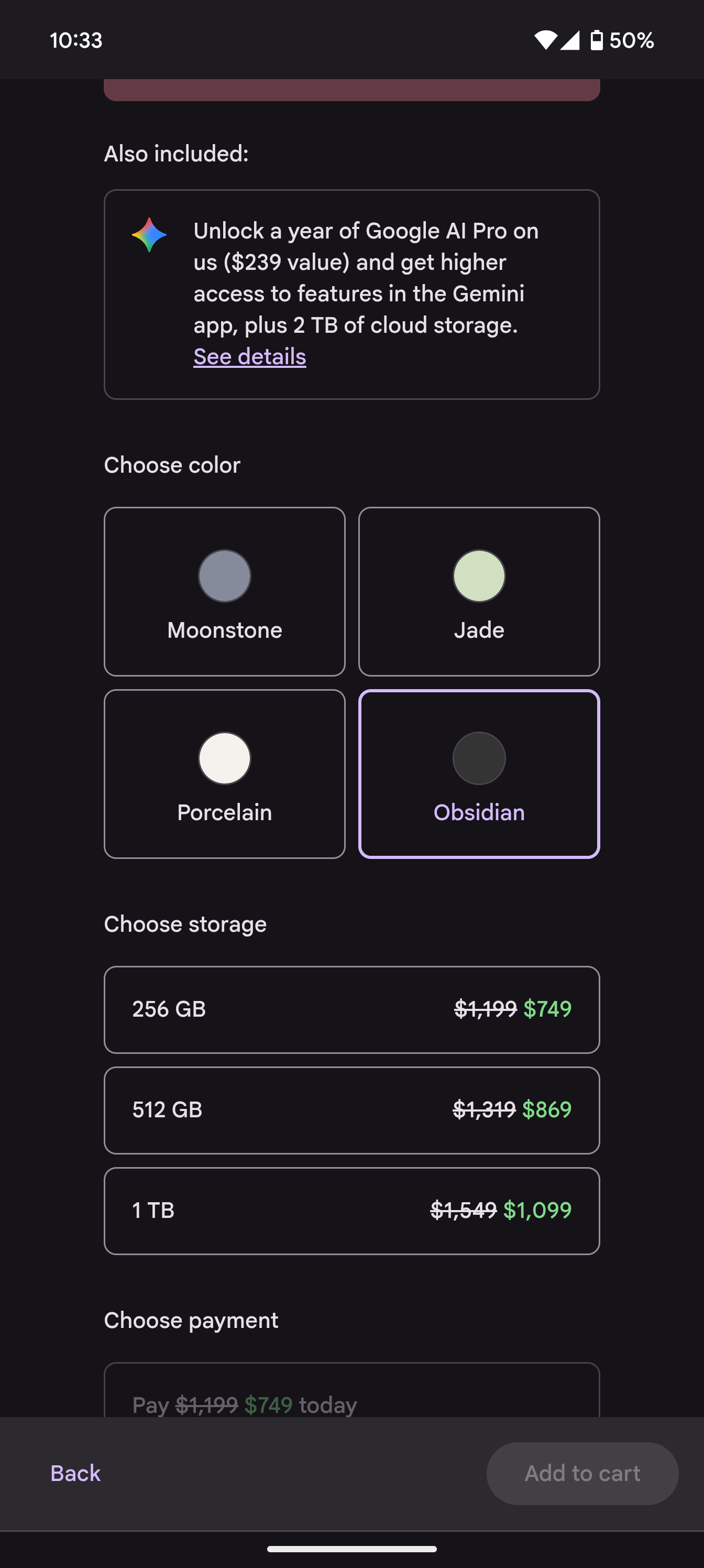Select the Moonstone color swatch circle
Screen dimensions: 704x1568
[x=225, y=576]
